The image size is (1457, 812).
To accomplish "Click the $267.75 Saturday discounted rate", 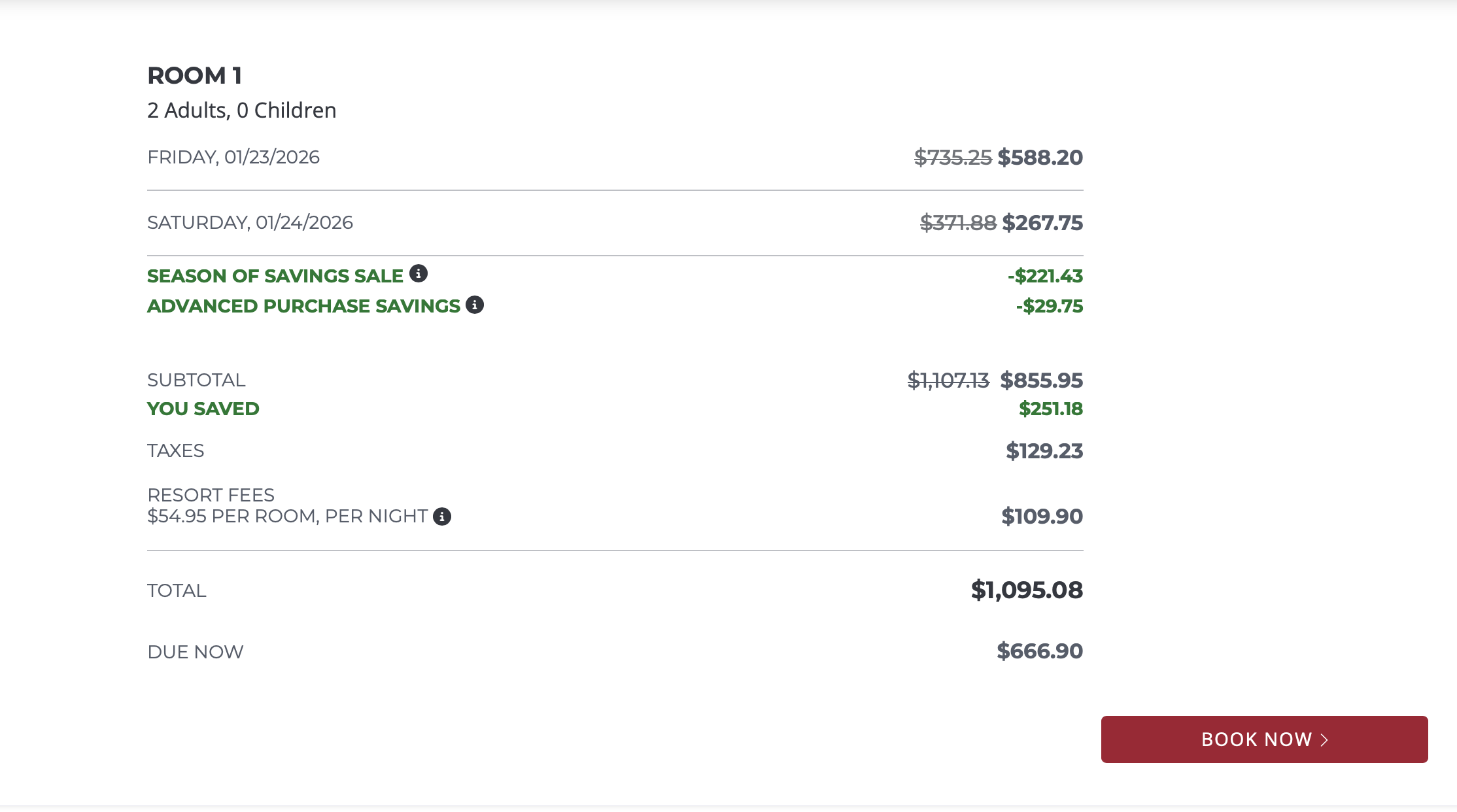I will tap(1042, 223).
